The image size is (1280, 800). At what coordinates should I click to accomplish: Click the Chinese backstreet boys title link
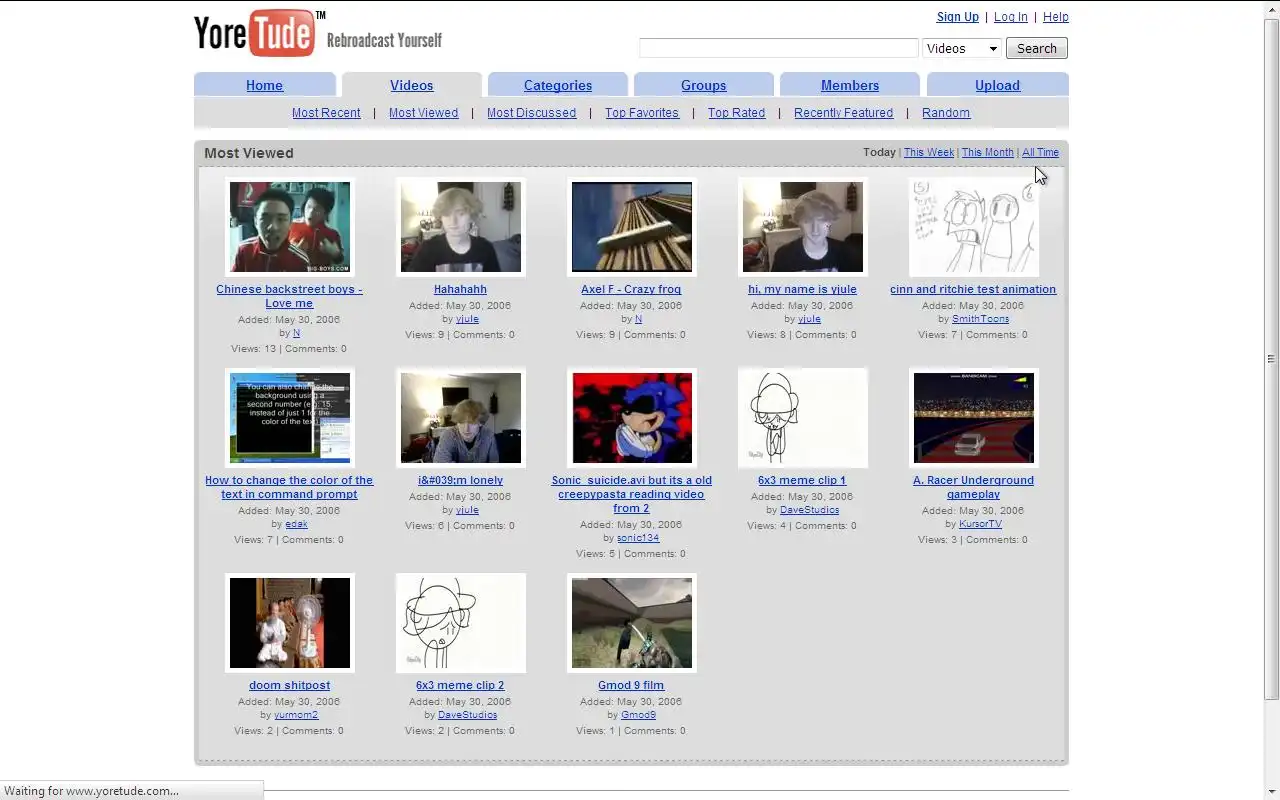[x=289, y=296]
